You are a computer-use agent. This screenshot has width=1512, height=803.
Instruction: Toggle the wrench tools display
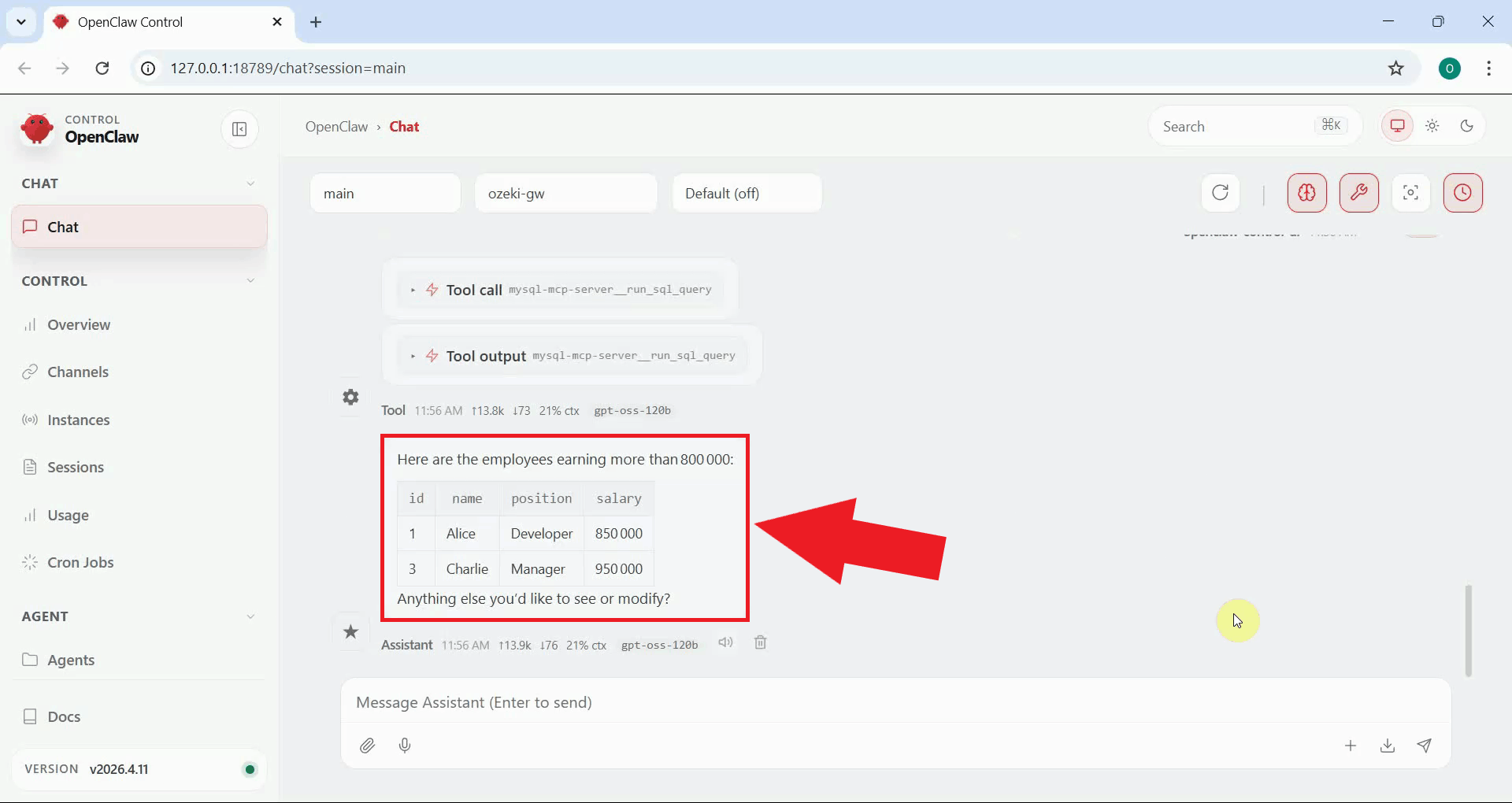1358,193
